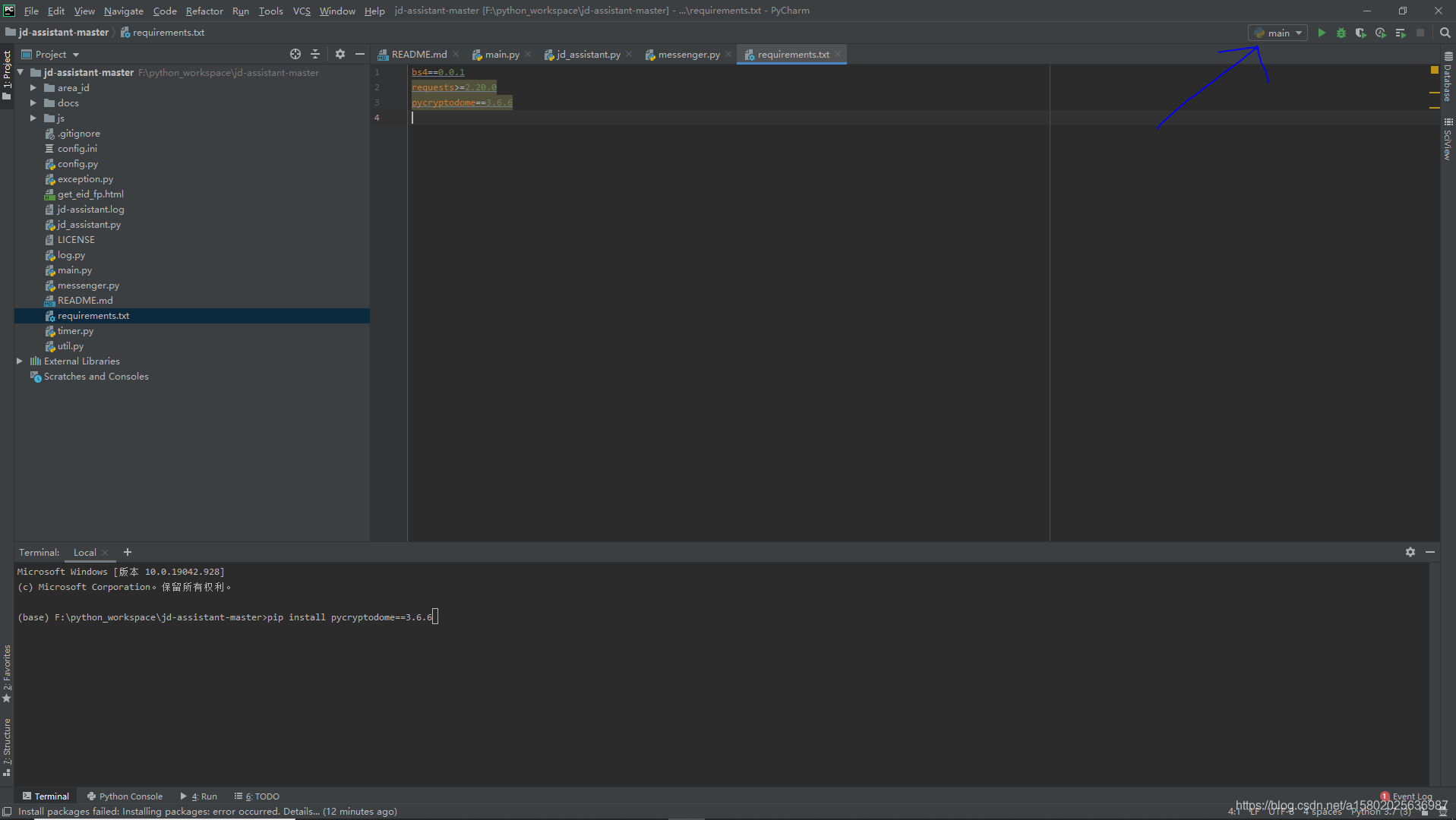
Task: Open the concurrency diagram run icon
Action: pyautogui.click(x=1401, y=33)
